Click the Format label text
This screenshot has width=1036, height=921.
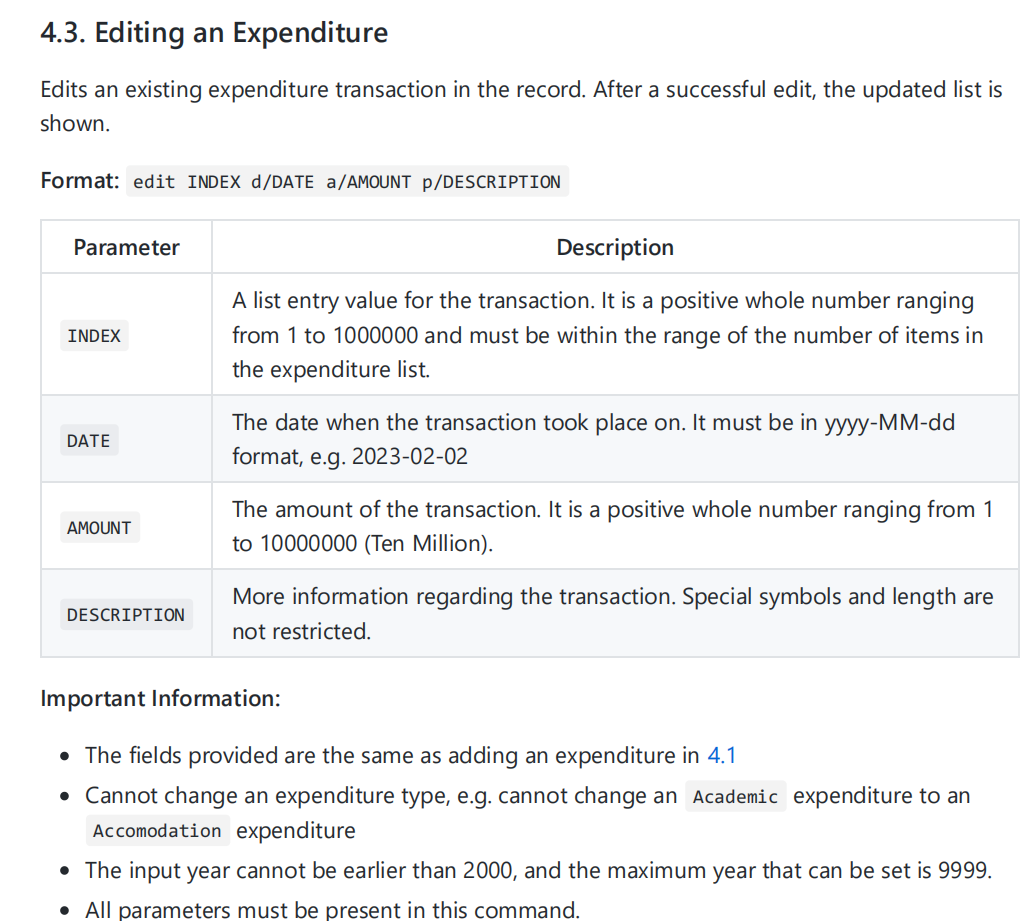click(80, 180)
